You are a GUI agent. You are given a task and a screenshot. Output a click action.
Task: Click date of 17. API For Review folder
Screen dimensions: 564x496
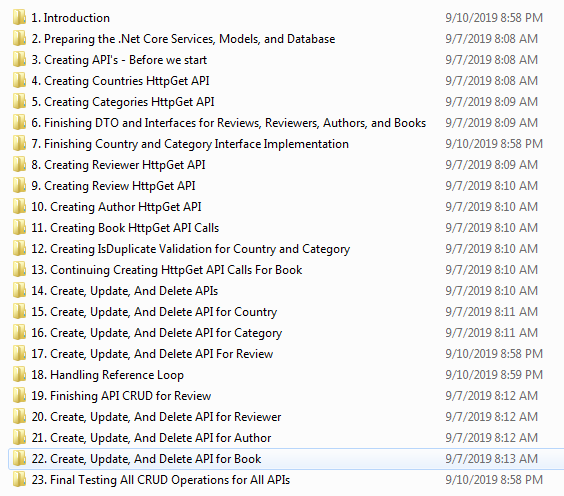(494, 354)
